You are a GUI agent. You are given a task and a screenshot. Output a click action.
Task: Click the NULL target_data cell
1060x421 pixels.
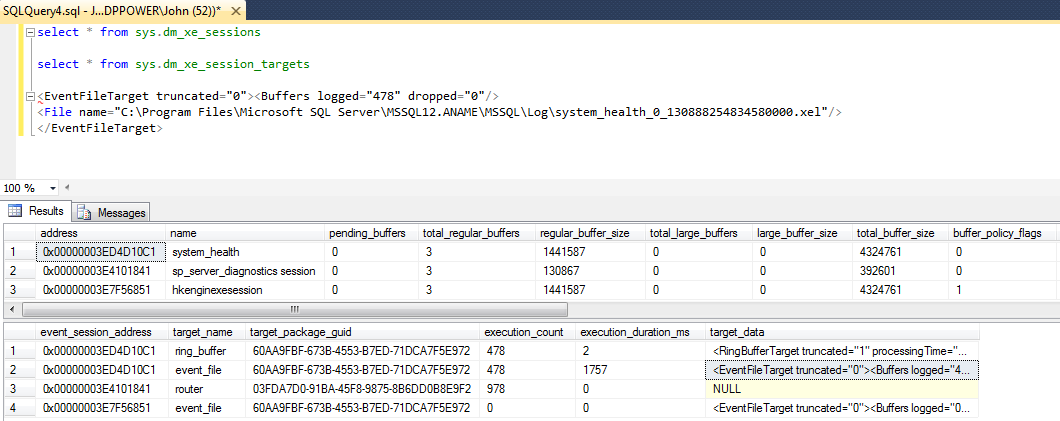[842, 389]
